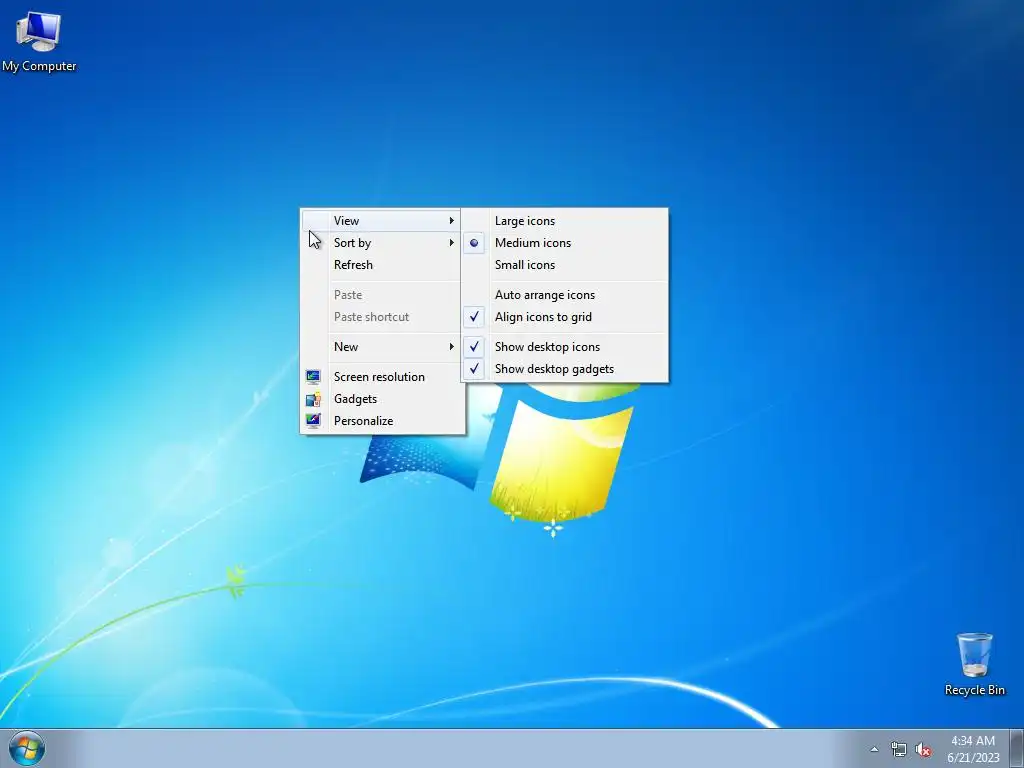Enable Auto arrange icons
This screenshot has width=1024, height=768.
point(565,295)
